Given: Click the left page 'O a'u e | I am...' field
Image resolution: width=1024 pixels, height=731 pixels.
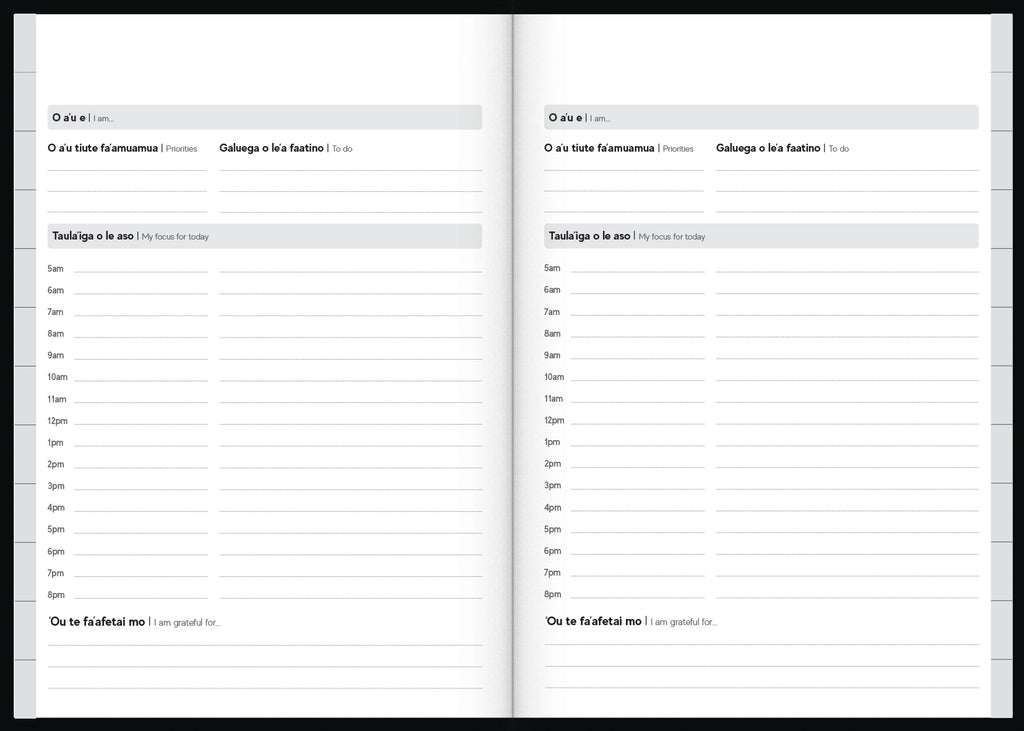Looking at the screenshot, I should pos(264,118).
